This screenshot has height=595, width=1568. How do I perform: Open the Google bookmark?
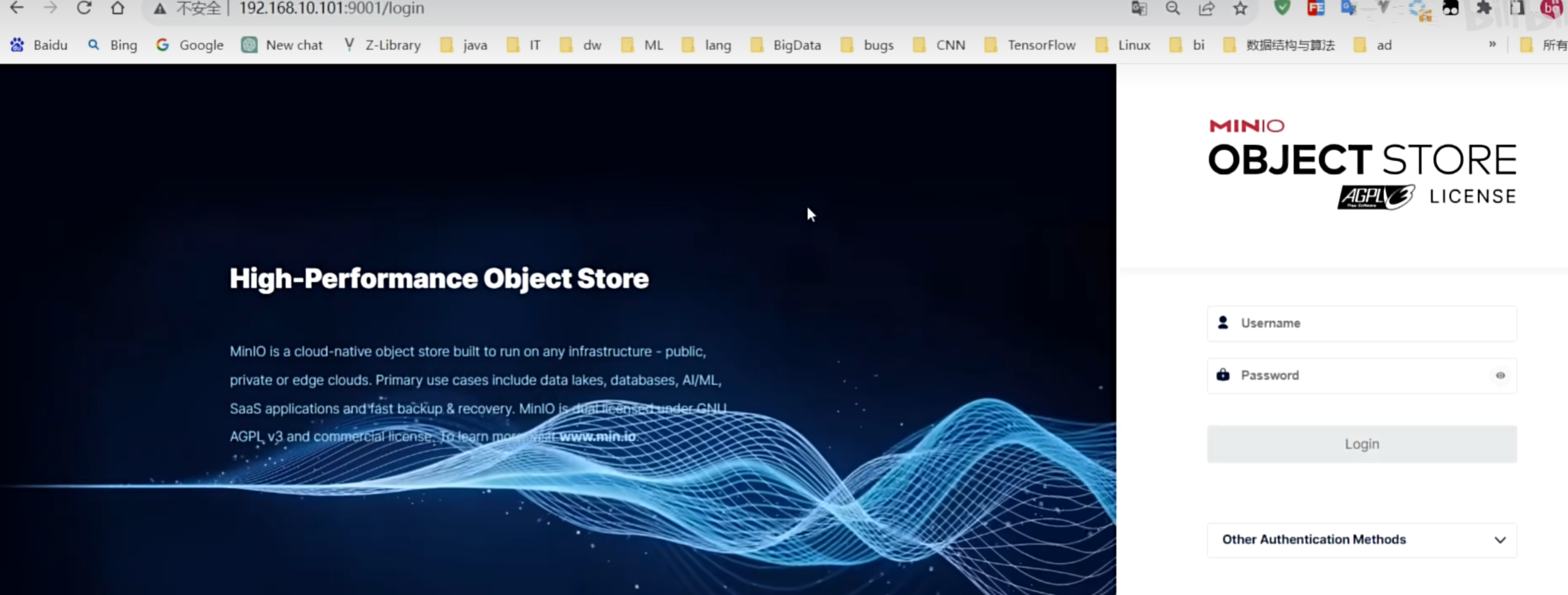pyautogui.click(x=190, y=45)
